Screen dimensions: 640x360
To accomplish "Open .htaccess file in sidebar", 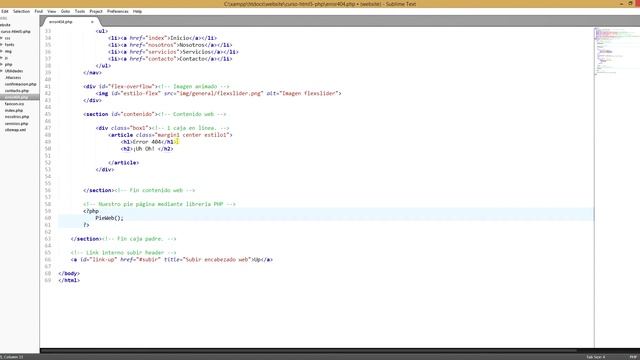I will (x=13, y=77).
